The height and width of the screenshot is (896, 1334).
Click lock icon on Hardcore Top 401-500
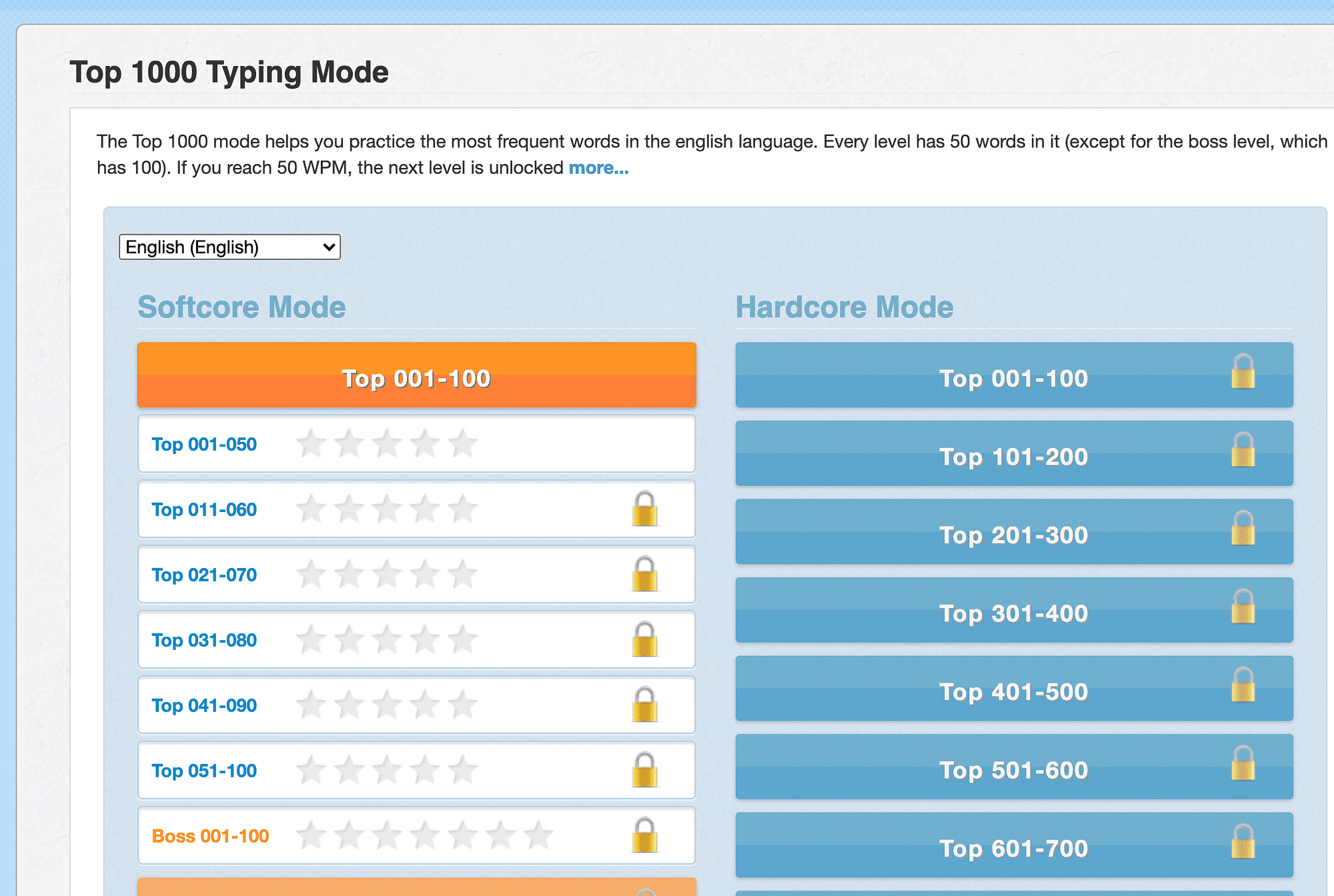pyautogui.click(x=1243, y=685)
